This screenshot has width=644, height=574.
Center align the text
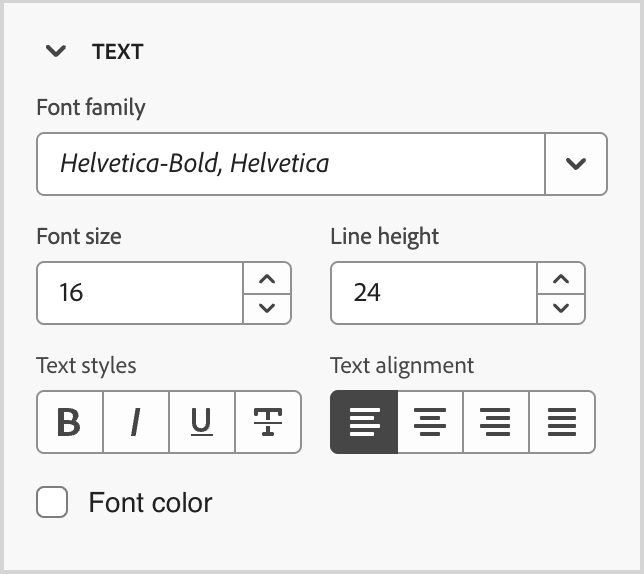pyautogui.click(x=430, y=422)
